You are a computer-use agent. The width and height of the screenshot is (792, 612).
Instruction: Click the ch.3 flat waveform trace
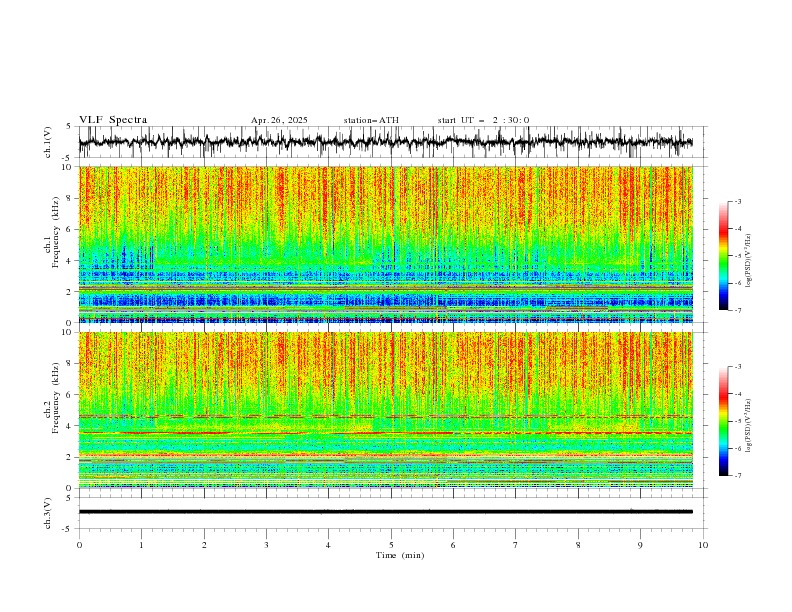coord(386,512)
